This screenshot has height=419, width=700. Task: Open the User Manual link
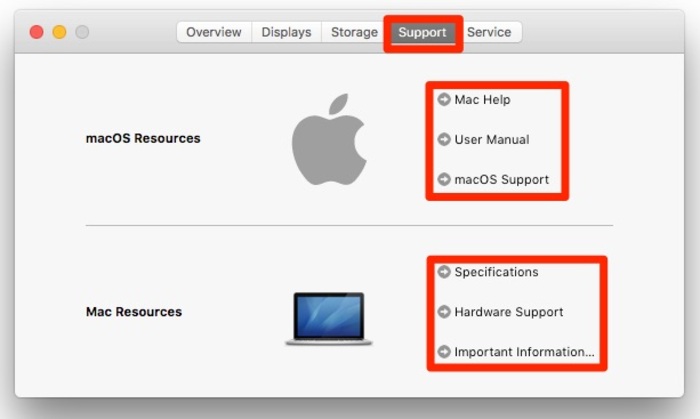(x=492, y=140)
